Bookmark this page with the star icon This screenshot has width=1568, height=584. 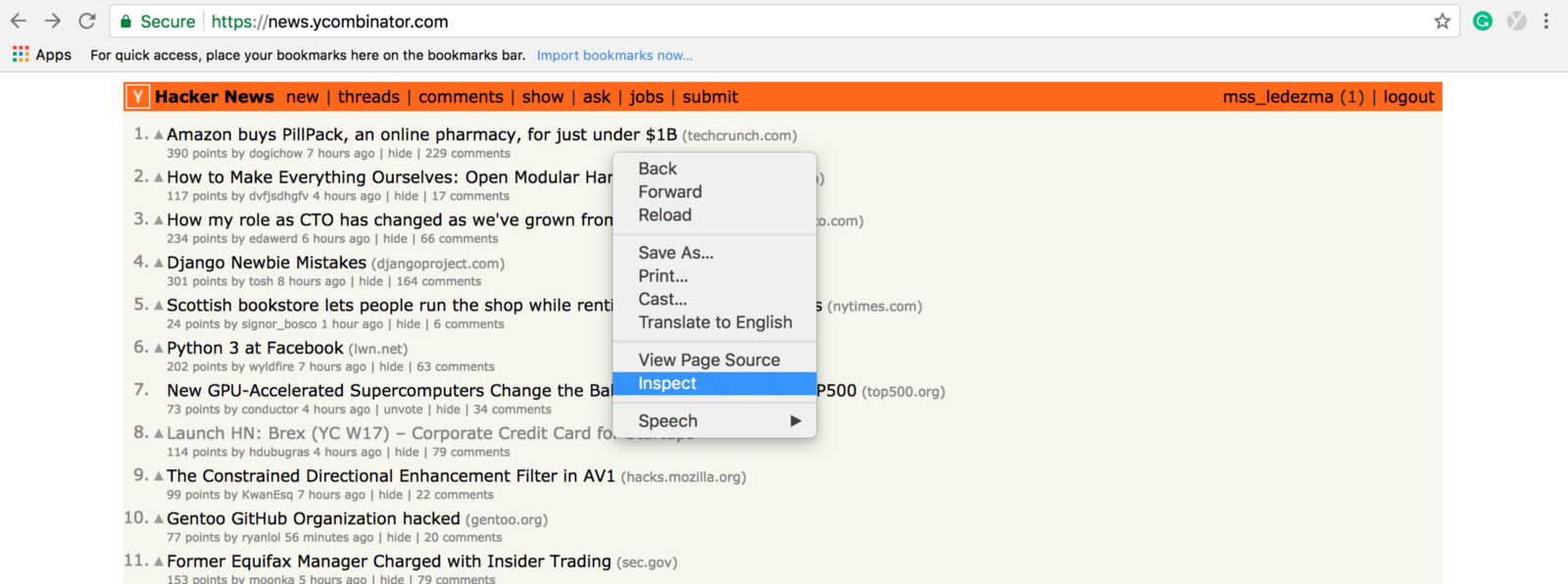tap(1442, 22)
